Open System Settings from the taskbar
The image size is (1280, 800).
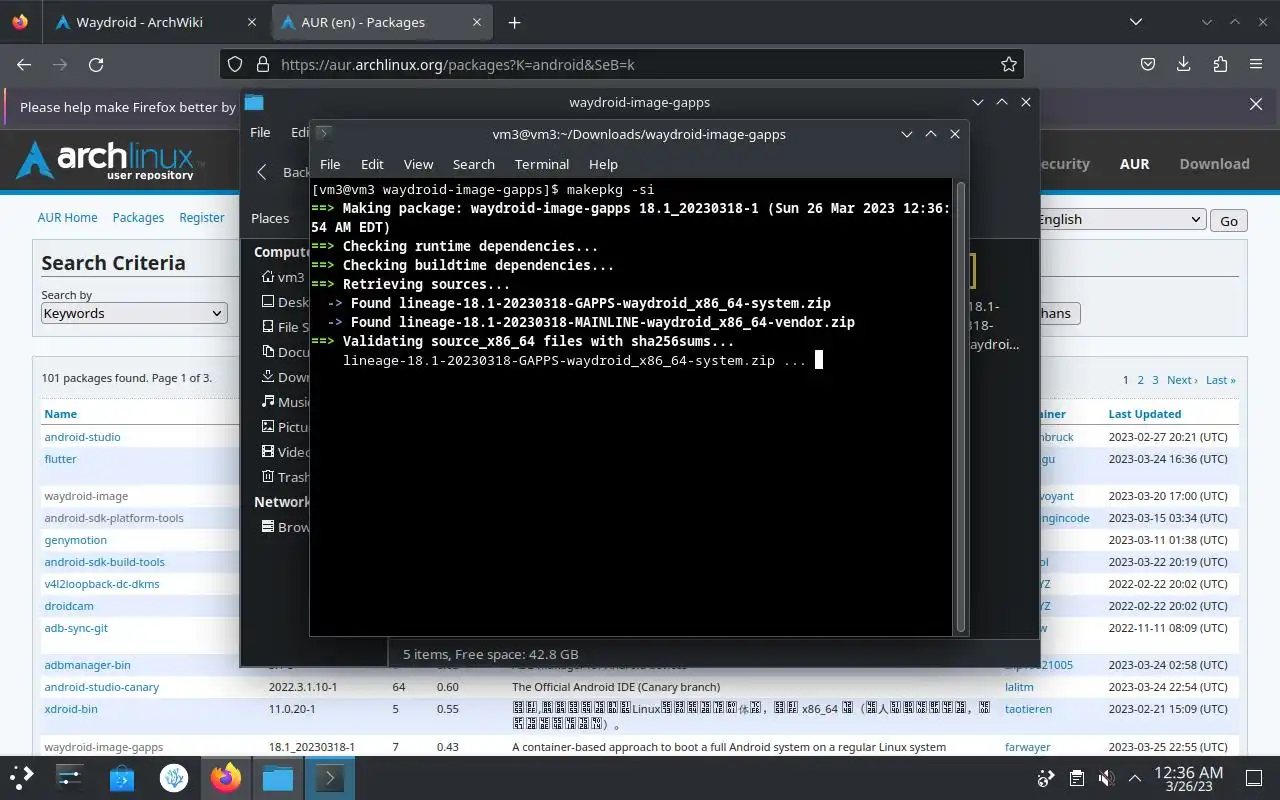[70, 777]
